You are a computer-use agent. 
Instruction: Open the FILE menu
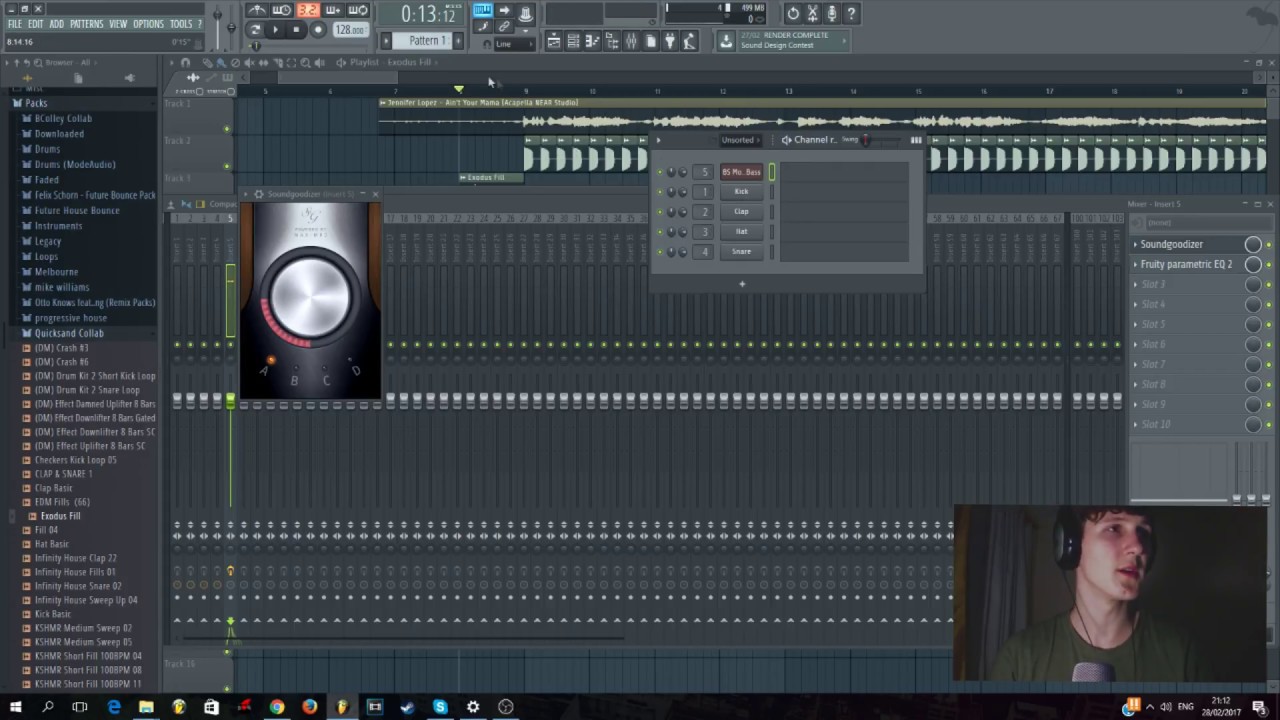[15, 24]
